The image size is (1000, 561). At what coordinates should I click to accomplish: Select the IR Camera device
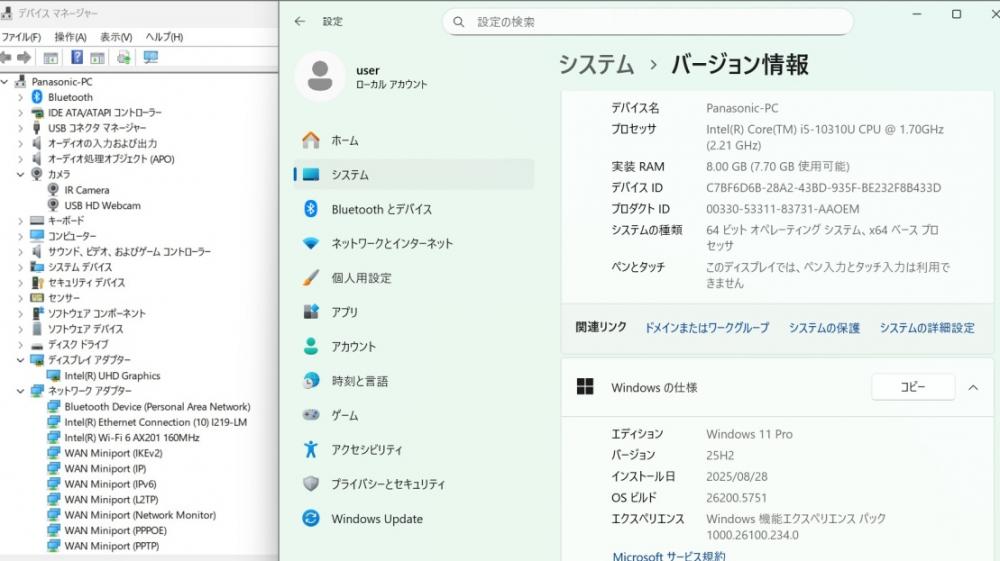coord(87,190)
